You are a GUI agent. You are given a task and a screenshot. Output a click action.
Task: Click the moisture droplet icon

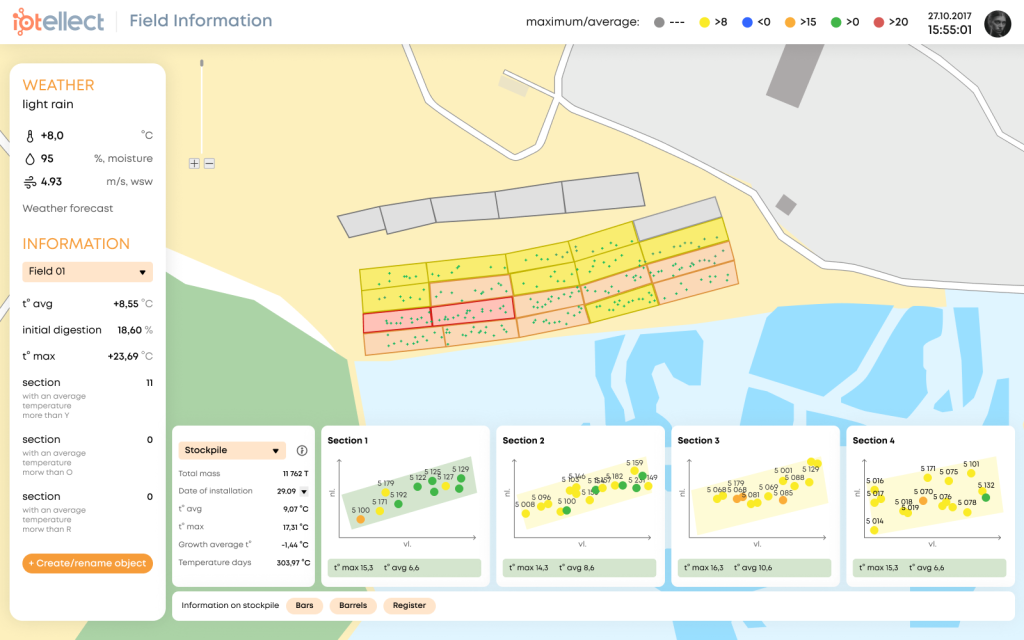click(x=30, y=158)
